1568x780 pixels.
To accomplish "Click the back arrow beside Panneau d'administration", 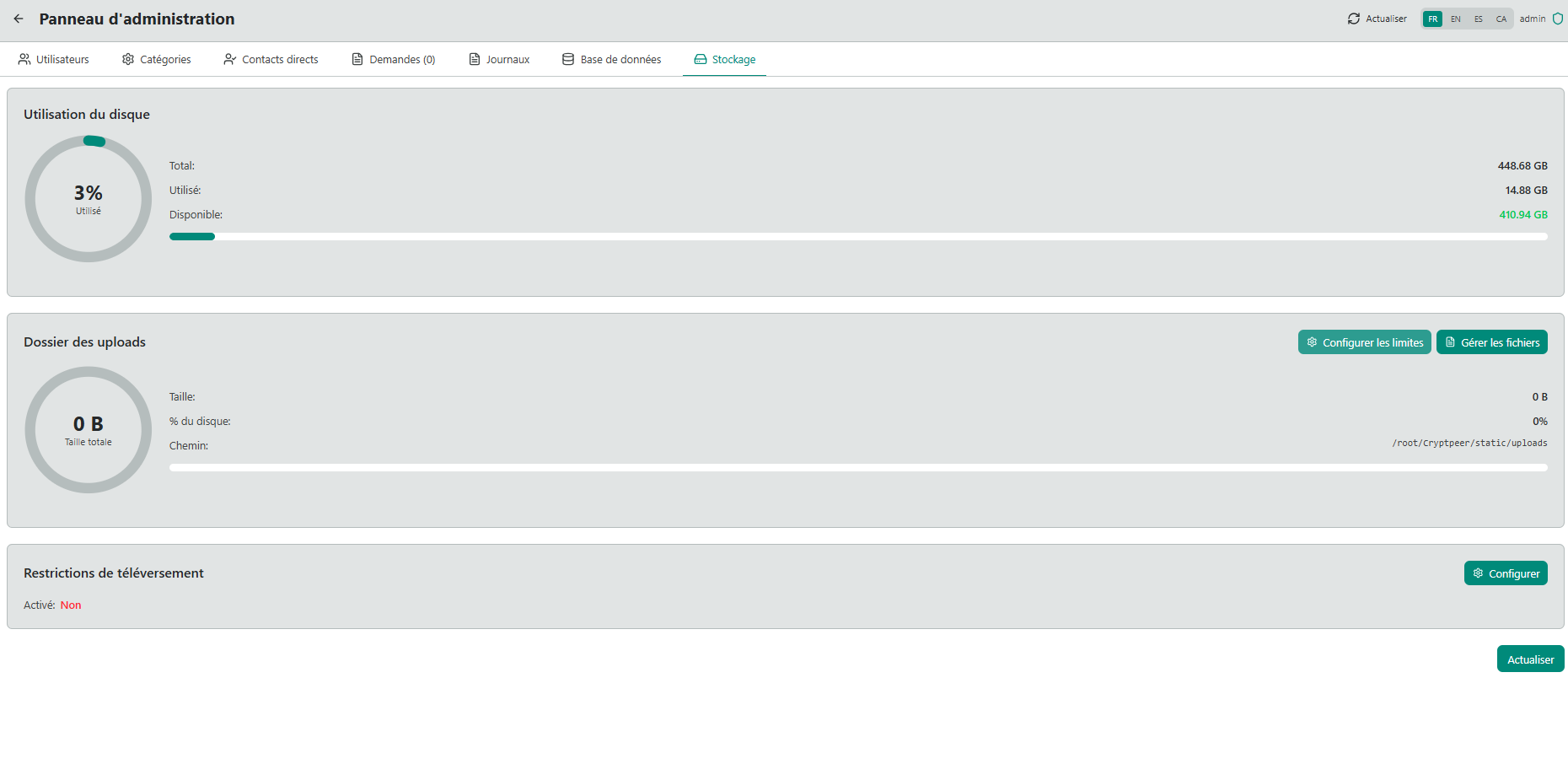I will 18,19.
